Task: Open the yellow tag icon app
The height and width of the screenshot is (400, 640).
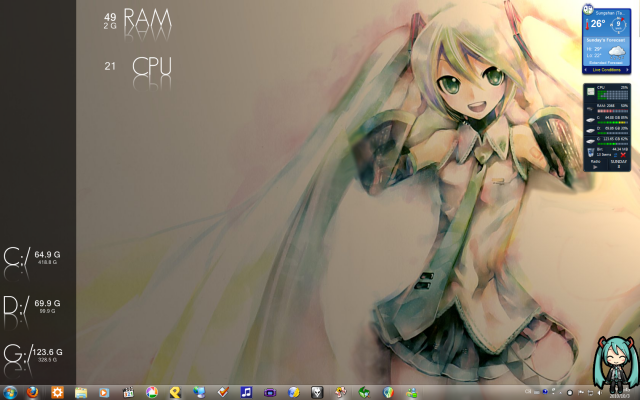Action: tap(175, 393)
